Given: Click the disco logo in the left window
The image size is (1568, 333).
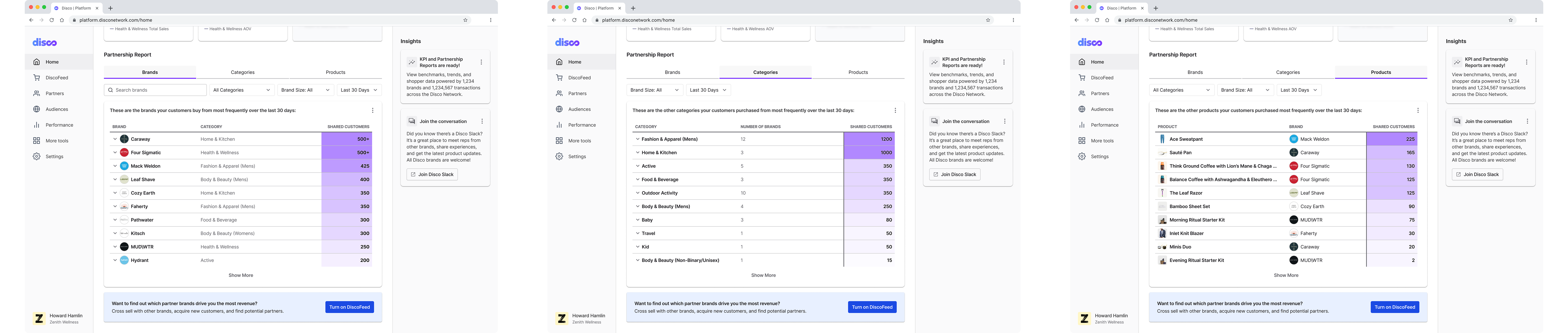Looking at the screenshot, I should (44, 43).
